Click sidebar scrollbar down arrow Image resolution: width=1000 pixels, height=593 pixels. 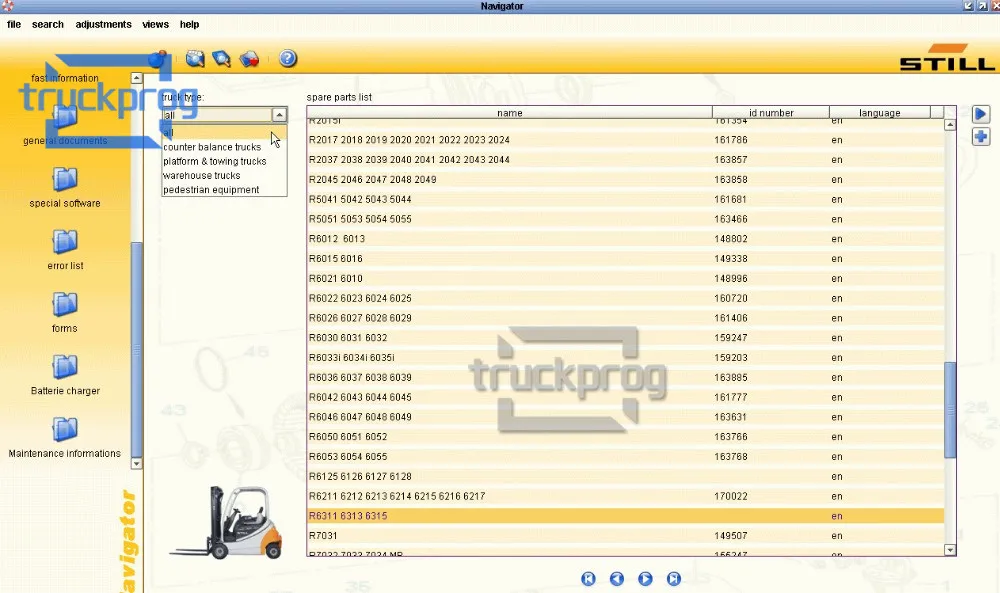136,464
